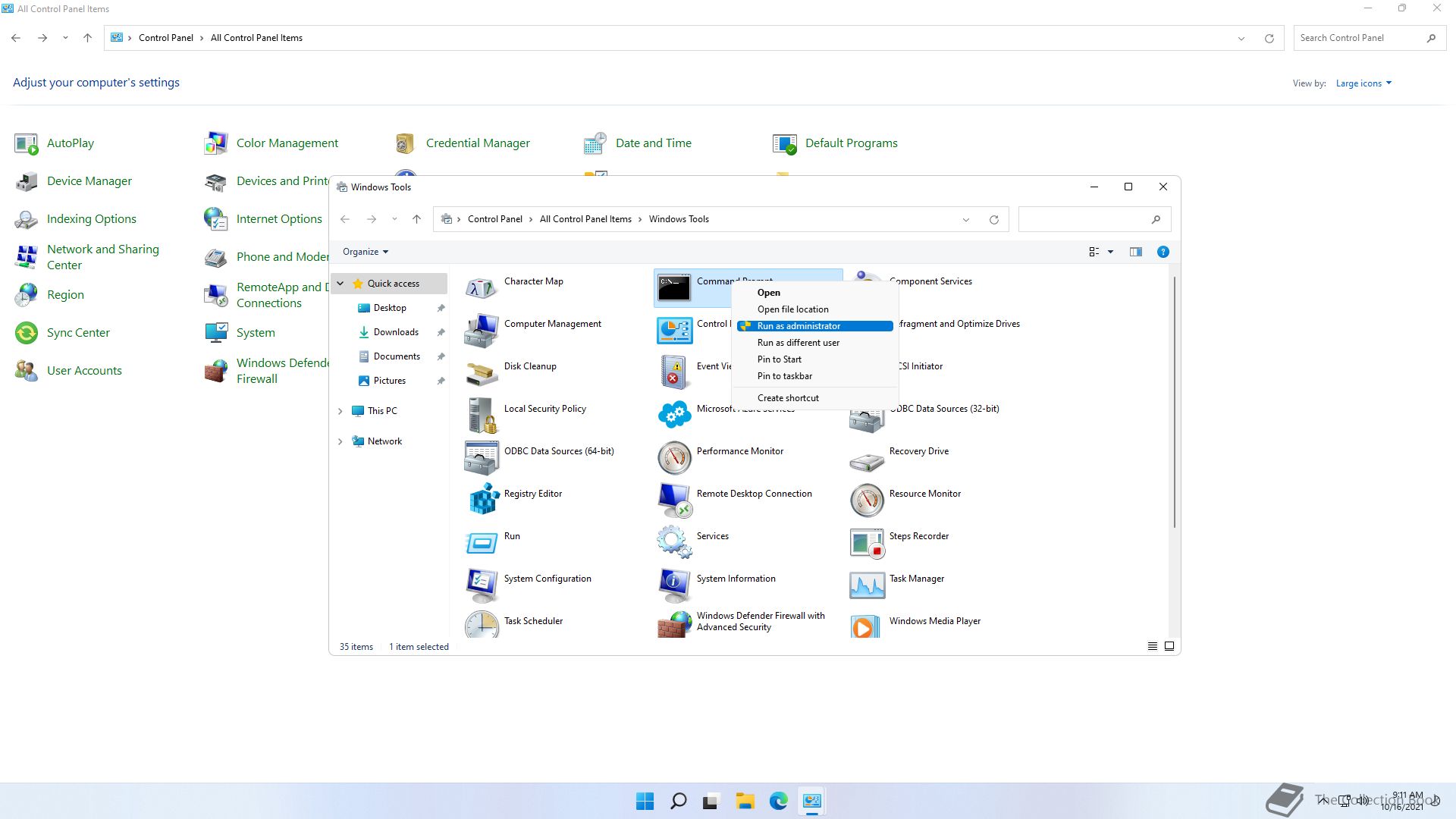Click the Help icon in Windows Tools
Viewport: 1456px width, 819px height.
1163,252
